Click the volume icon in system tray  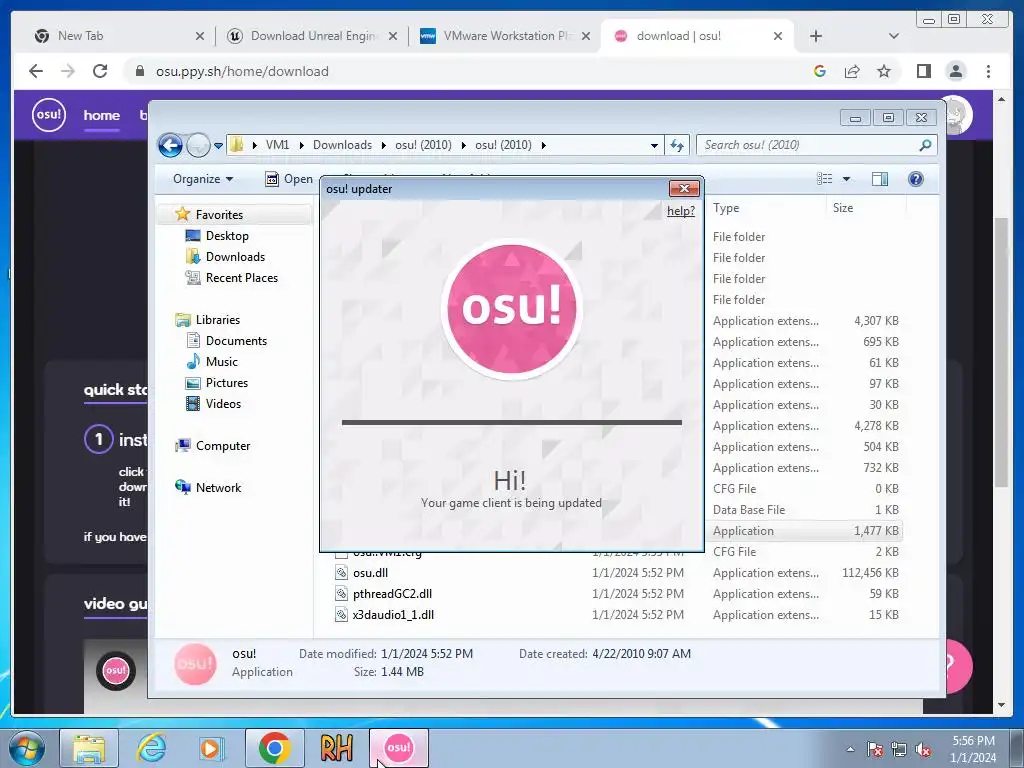[x=923, y=750]
